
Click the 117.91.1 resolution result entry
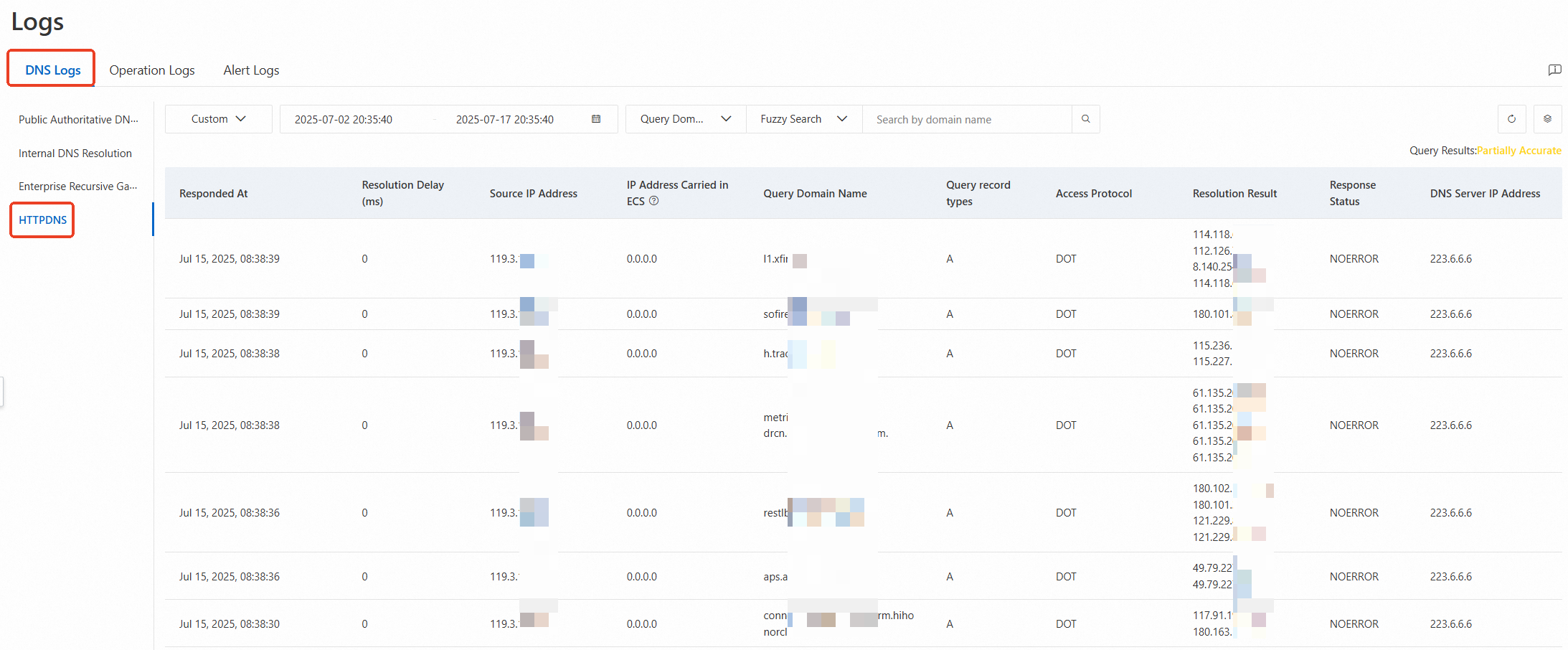[x=1212, y=616]
